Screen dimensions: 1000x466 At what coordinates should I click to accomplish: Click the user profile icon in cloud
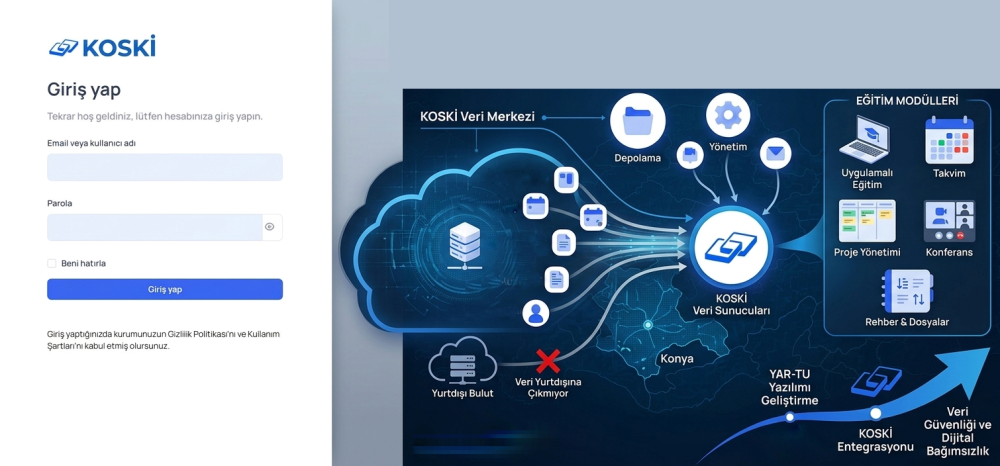pyautogui.click(x=536, y=313)
